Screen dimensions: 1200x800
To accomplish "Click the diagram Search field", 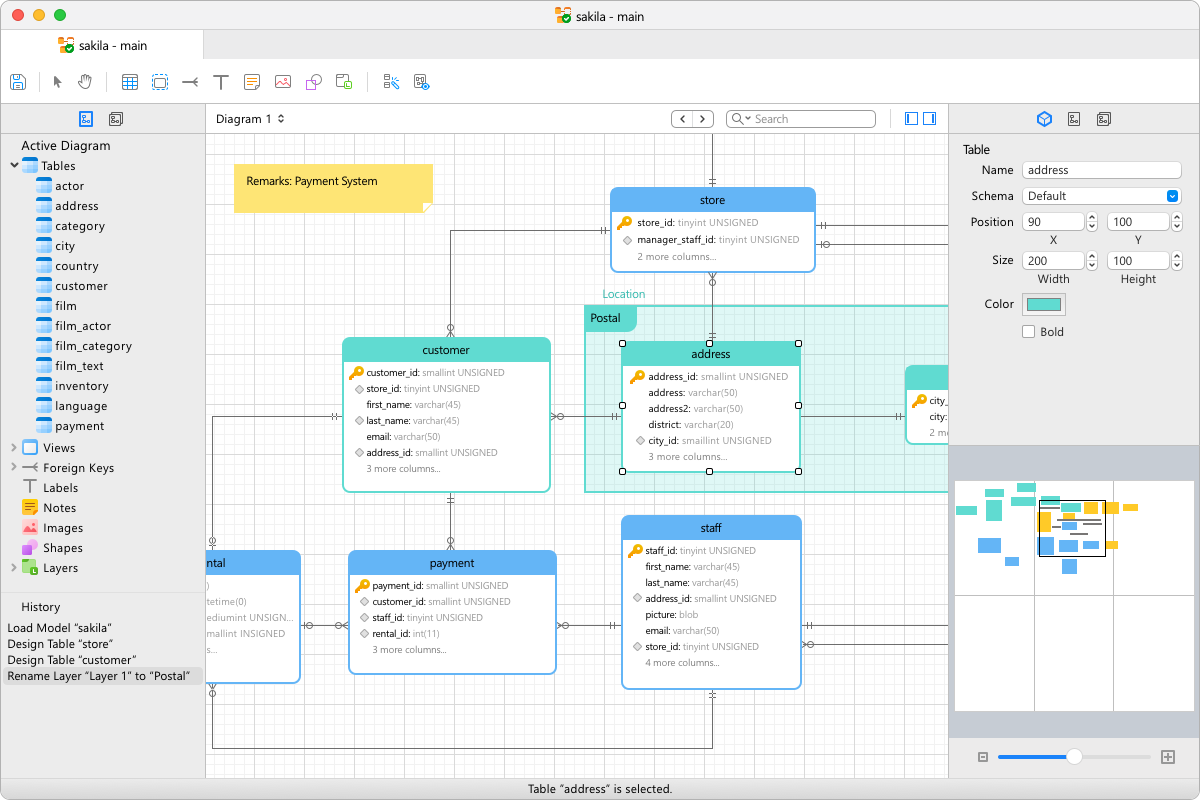I will 801,119.
